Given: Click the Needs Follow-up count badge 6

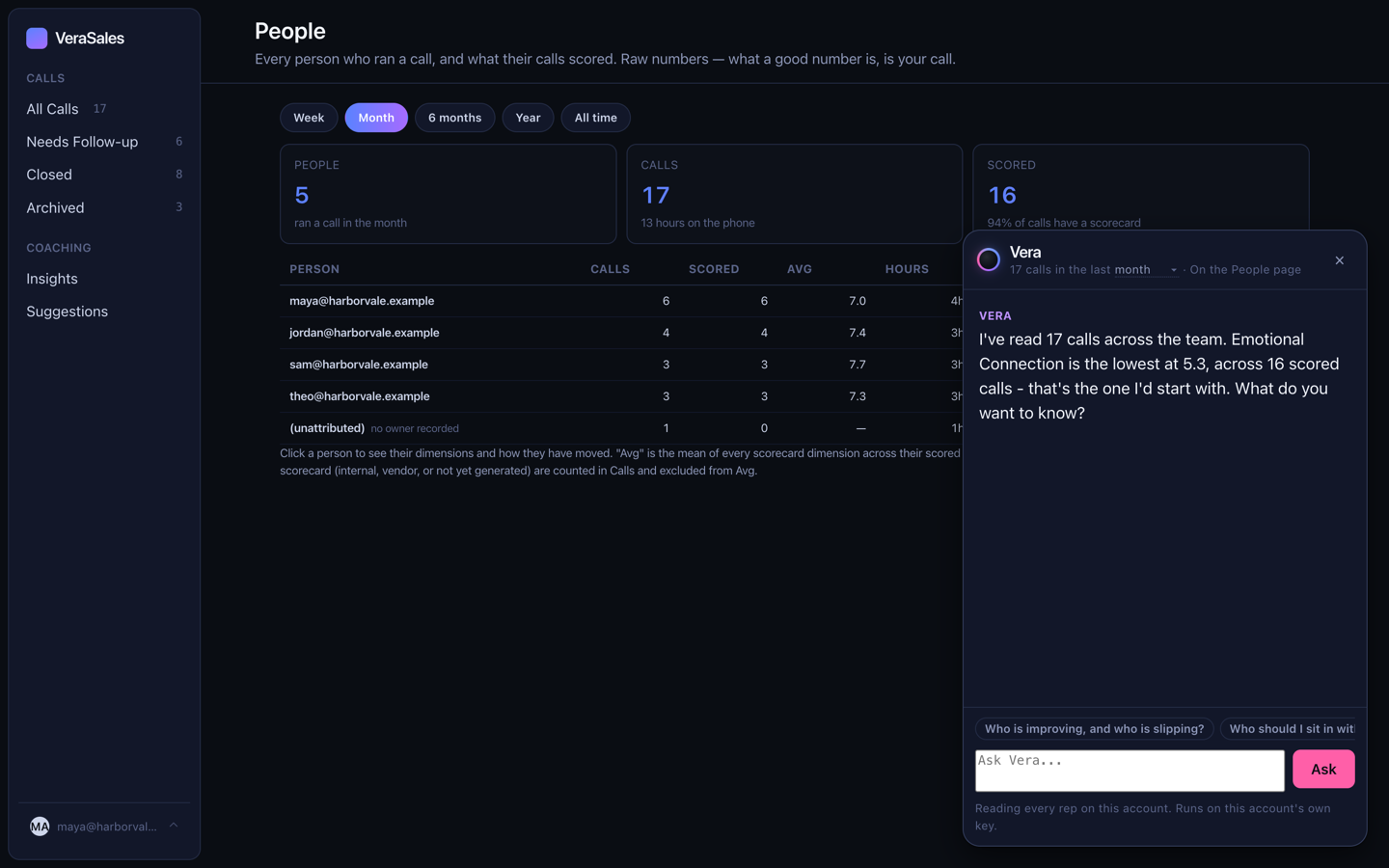Looking at the screenshot, I should coord(178,142).
